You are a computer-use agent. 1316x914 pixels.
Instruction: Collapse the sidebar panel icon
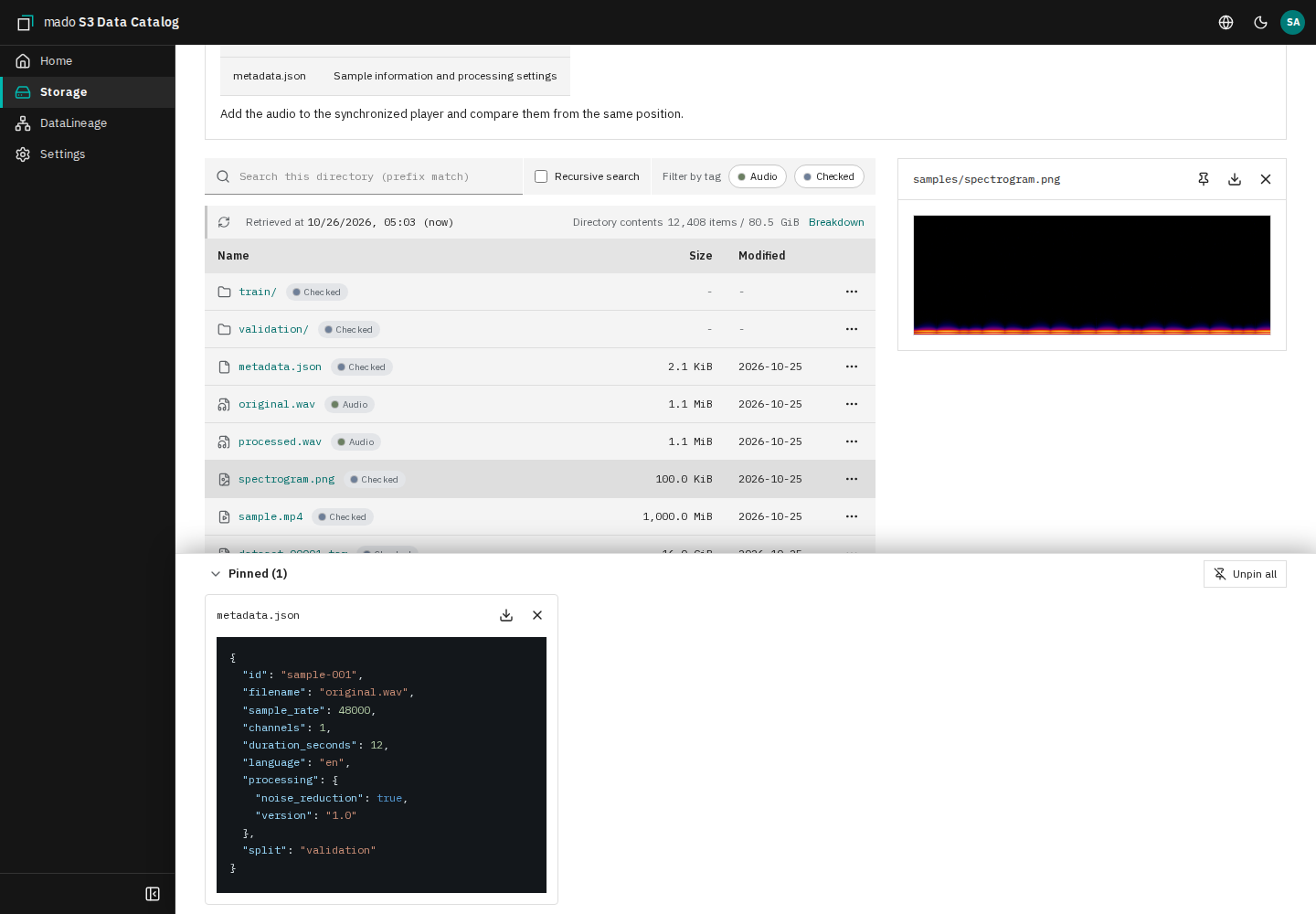153,894
